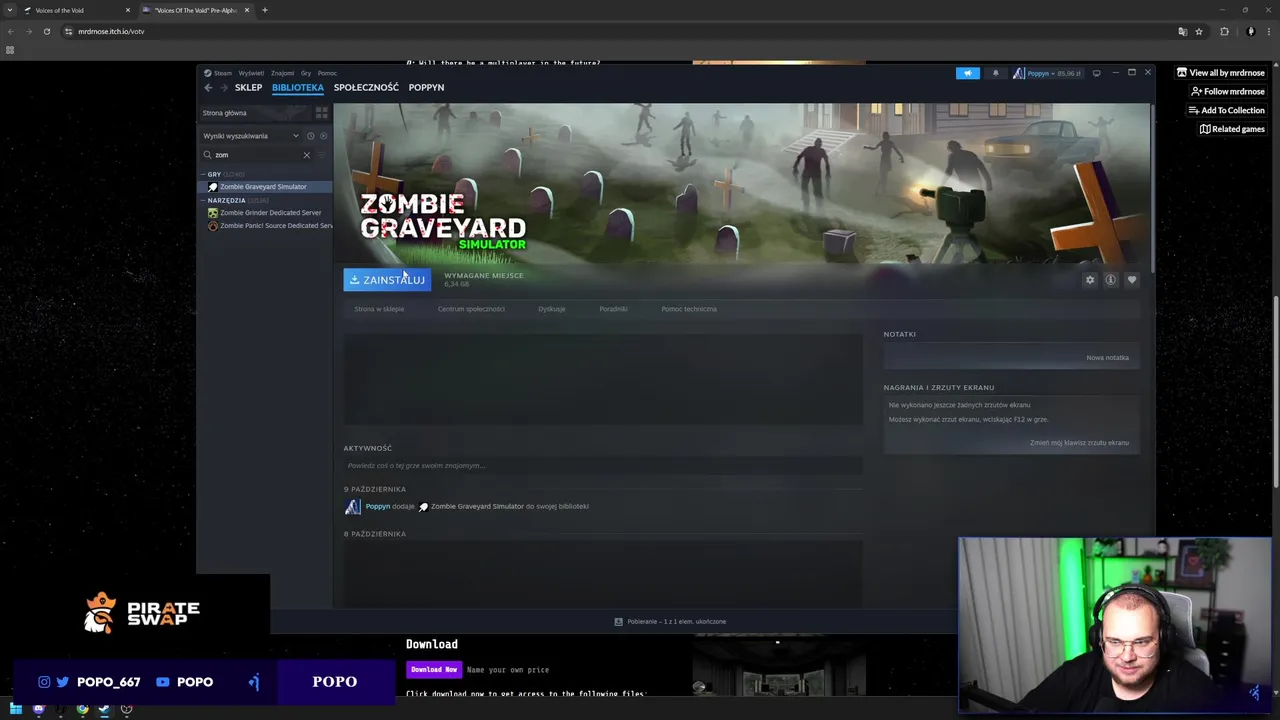The image size is (1280, 720).
Task: Bookmark the page with the star icon
Action: [x=1199, y=31]
